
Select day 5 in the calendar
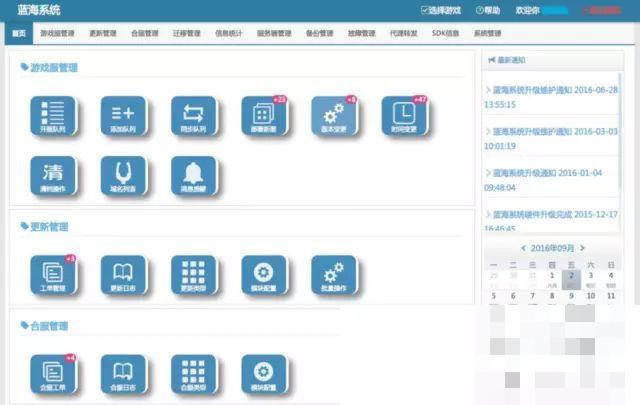tap(493, 297)
